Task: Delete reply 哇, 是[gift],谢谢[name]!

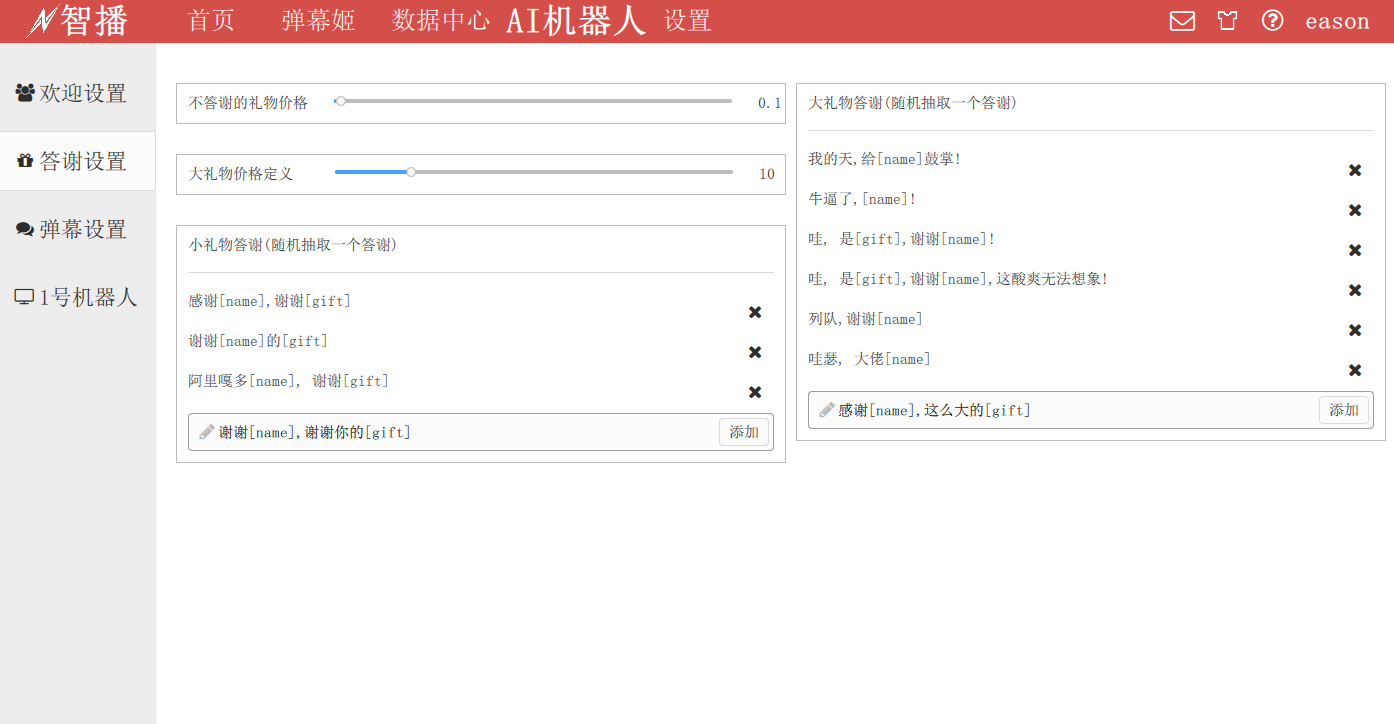Action: (1355, 250)
